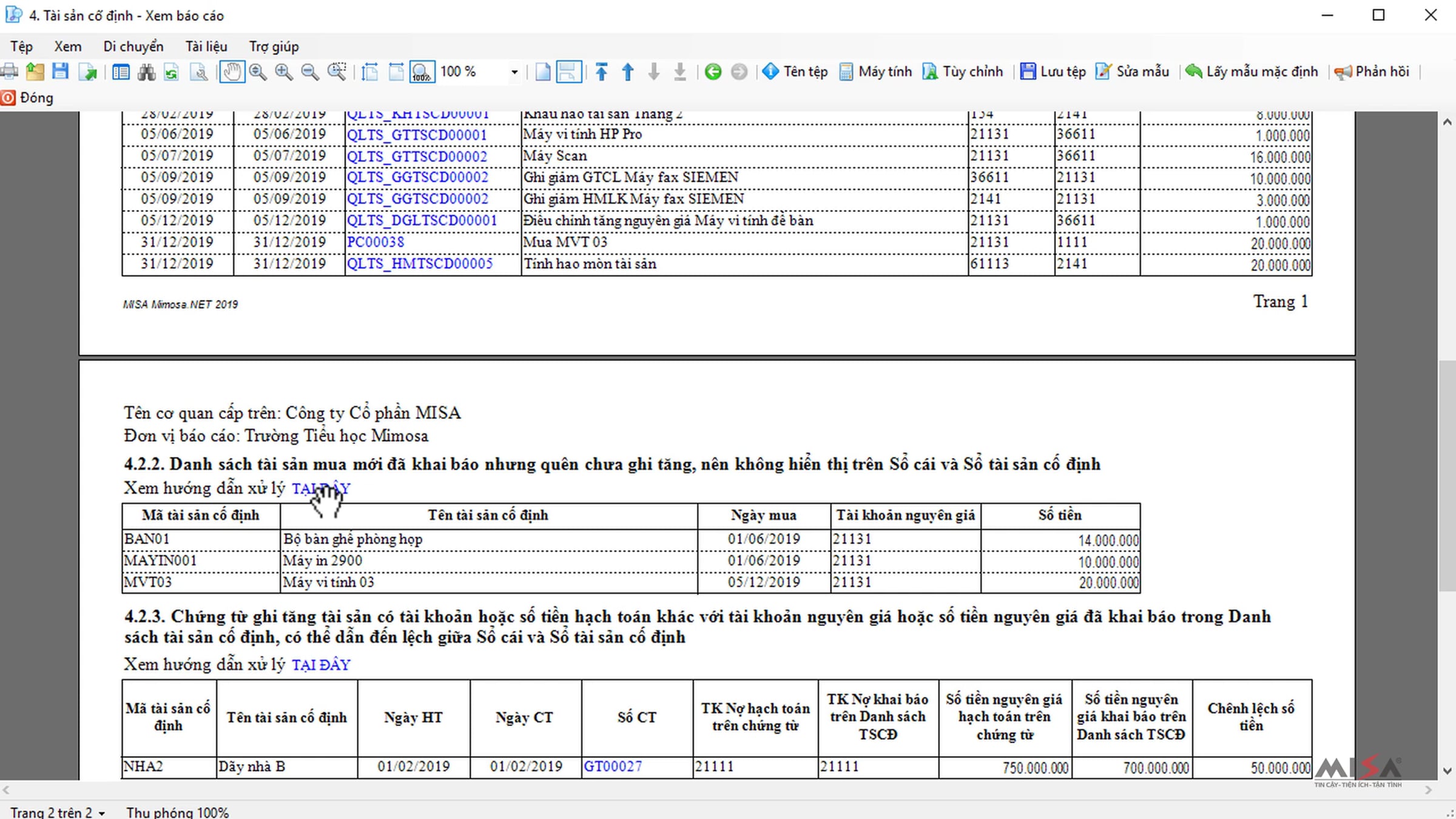This screenshot has width=1456, height=819.
Task: Export the document with green arrow icon
Action: tap(88, 72)
